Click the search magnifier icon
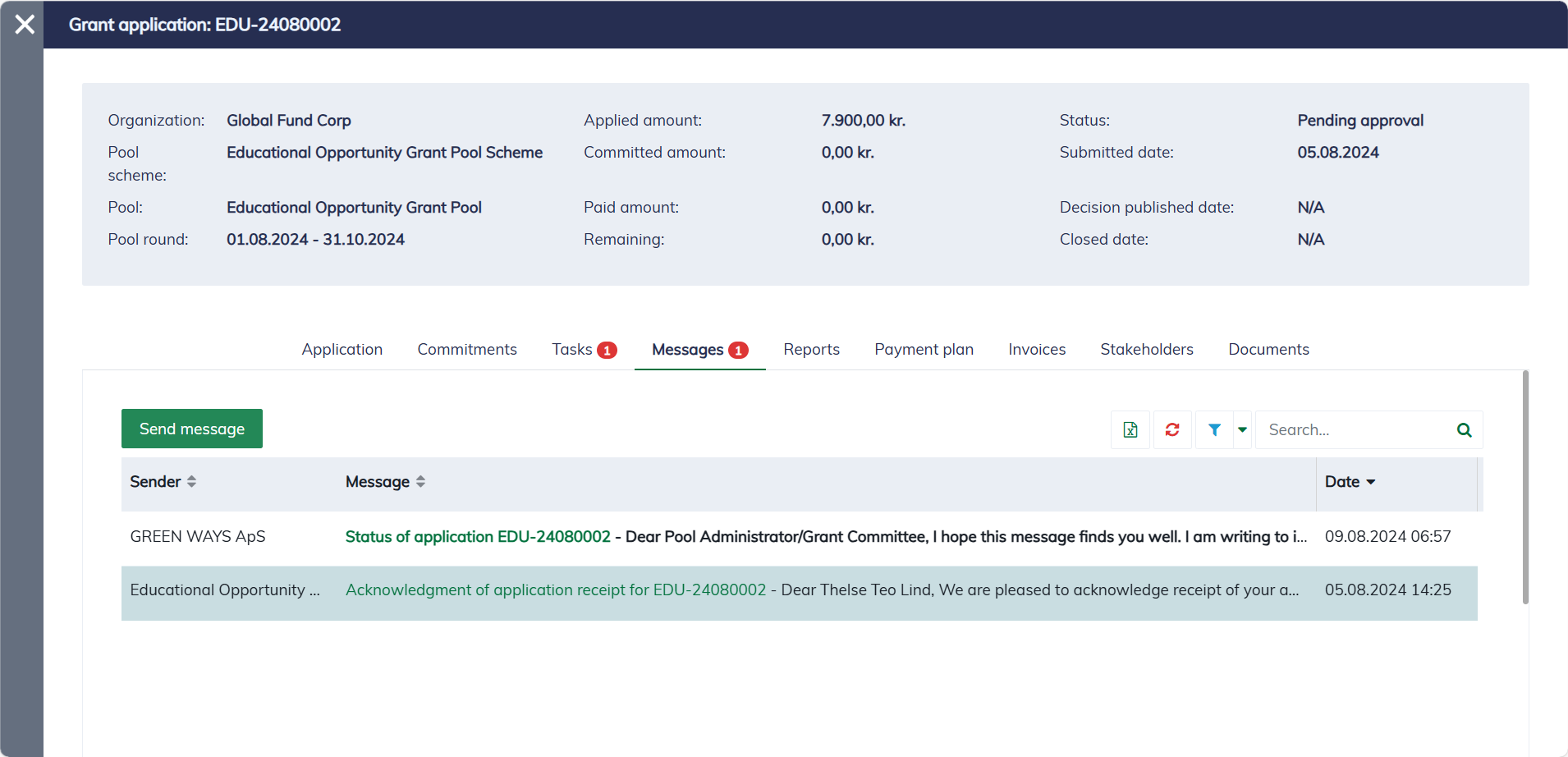This screenshot has width=1568, height=757. click(1464, 430)
